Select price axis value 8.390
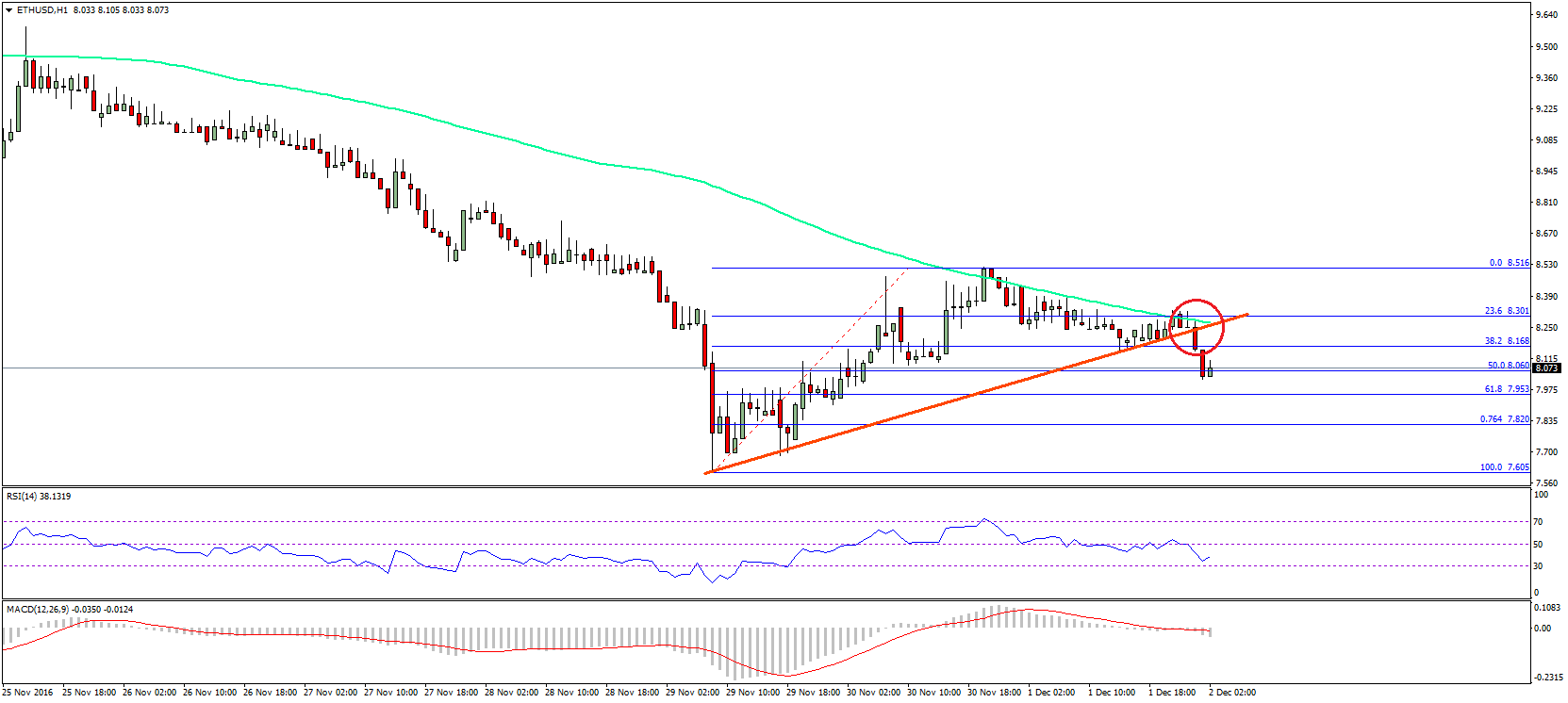 (x=1546, y=296)
